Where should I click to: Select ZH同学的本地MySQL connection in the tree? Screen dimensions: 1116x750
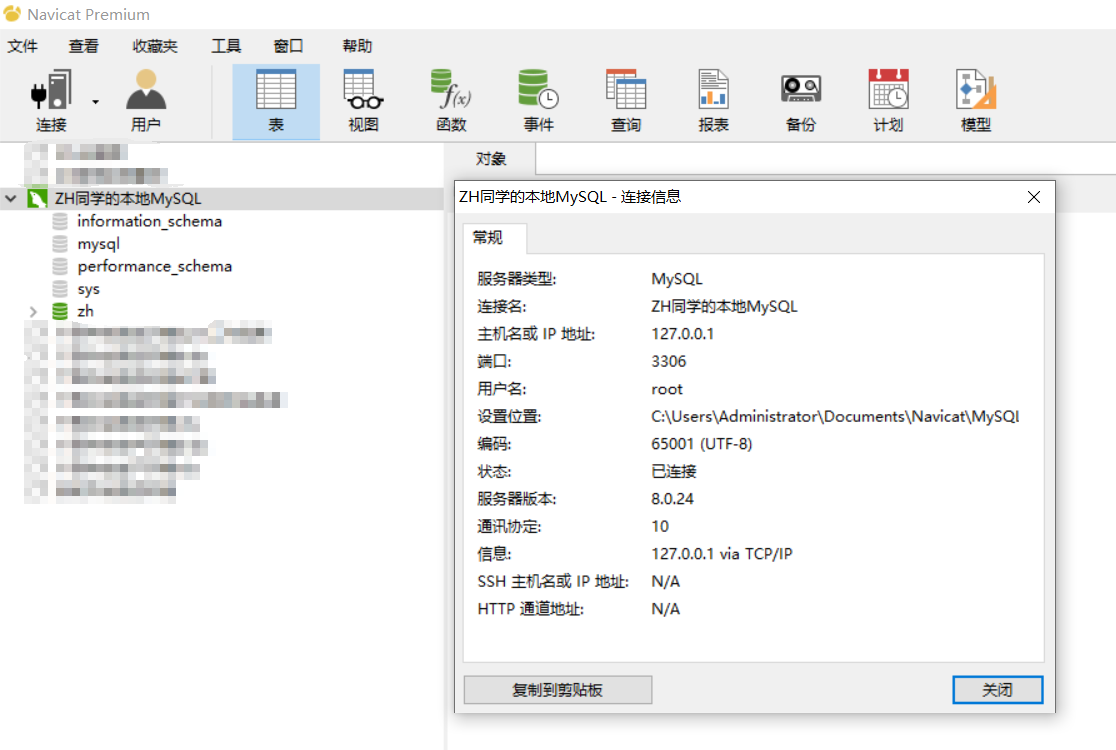[128, 199]
